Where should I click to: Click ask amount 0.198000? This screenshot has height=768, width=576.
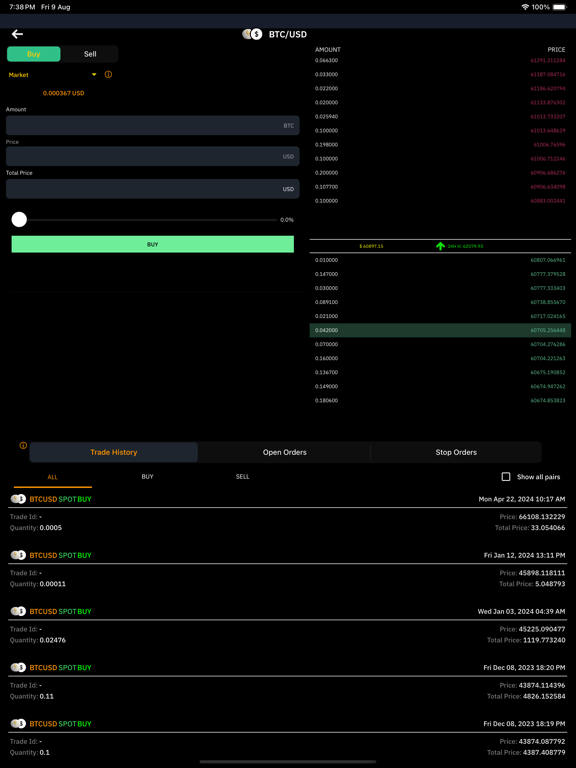pos(326,144)
